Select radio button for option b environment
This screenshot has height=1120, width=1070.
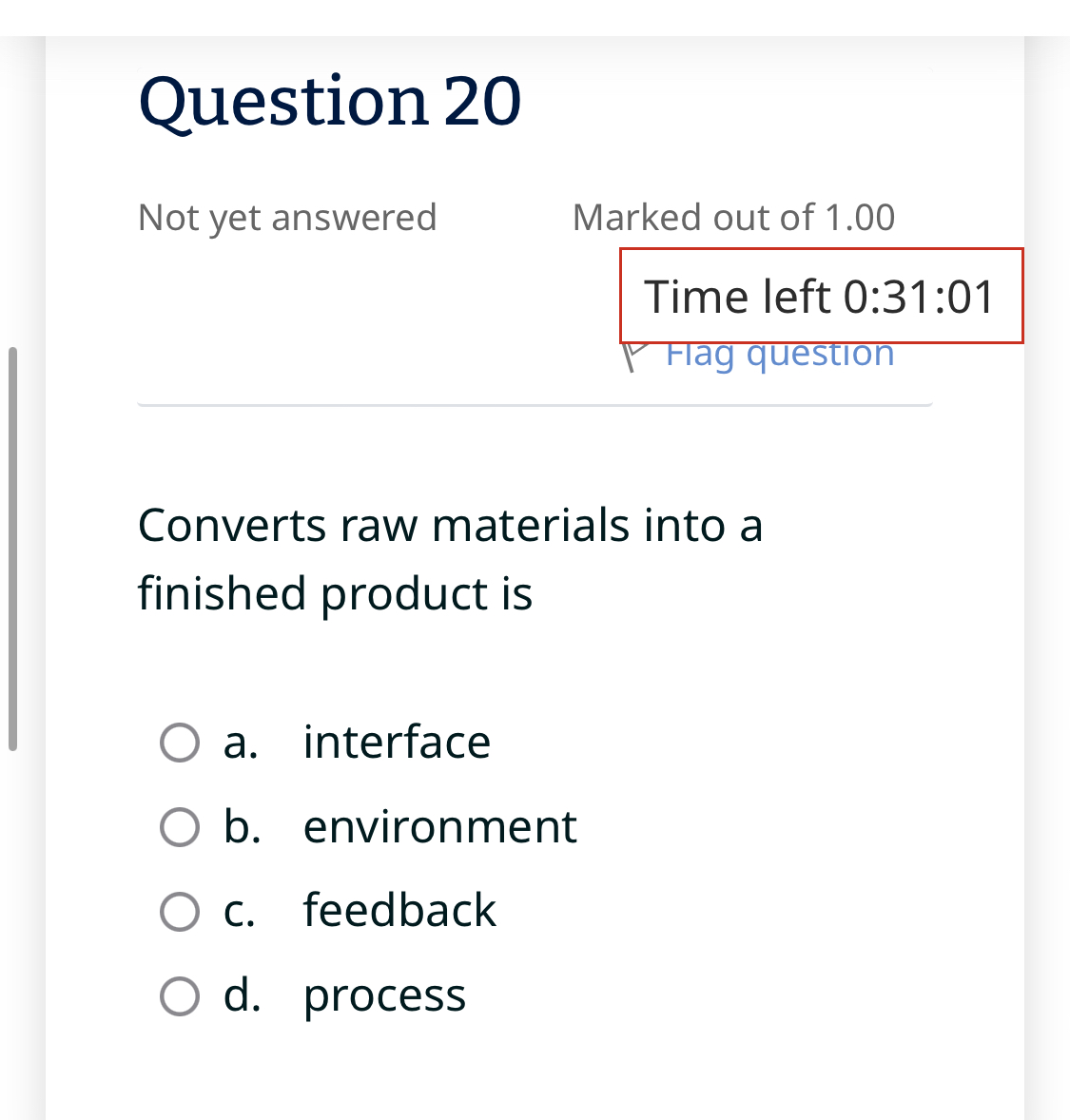181,827
